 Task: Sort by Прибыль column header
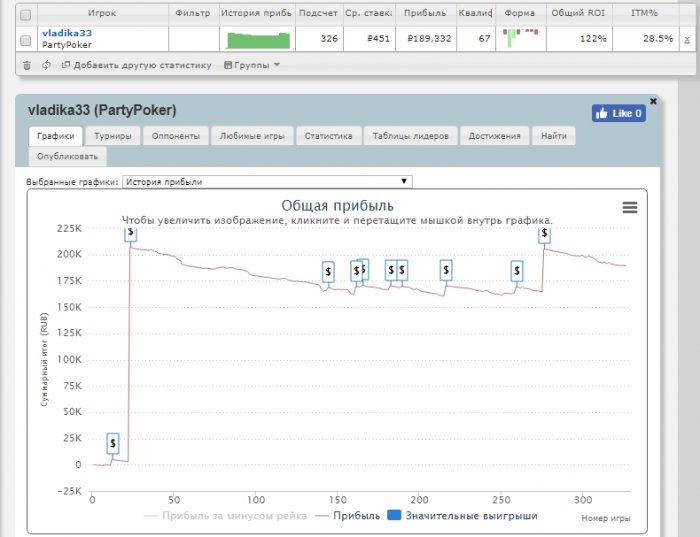coord(425,13)
